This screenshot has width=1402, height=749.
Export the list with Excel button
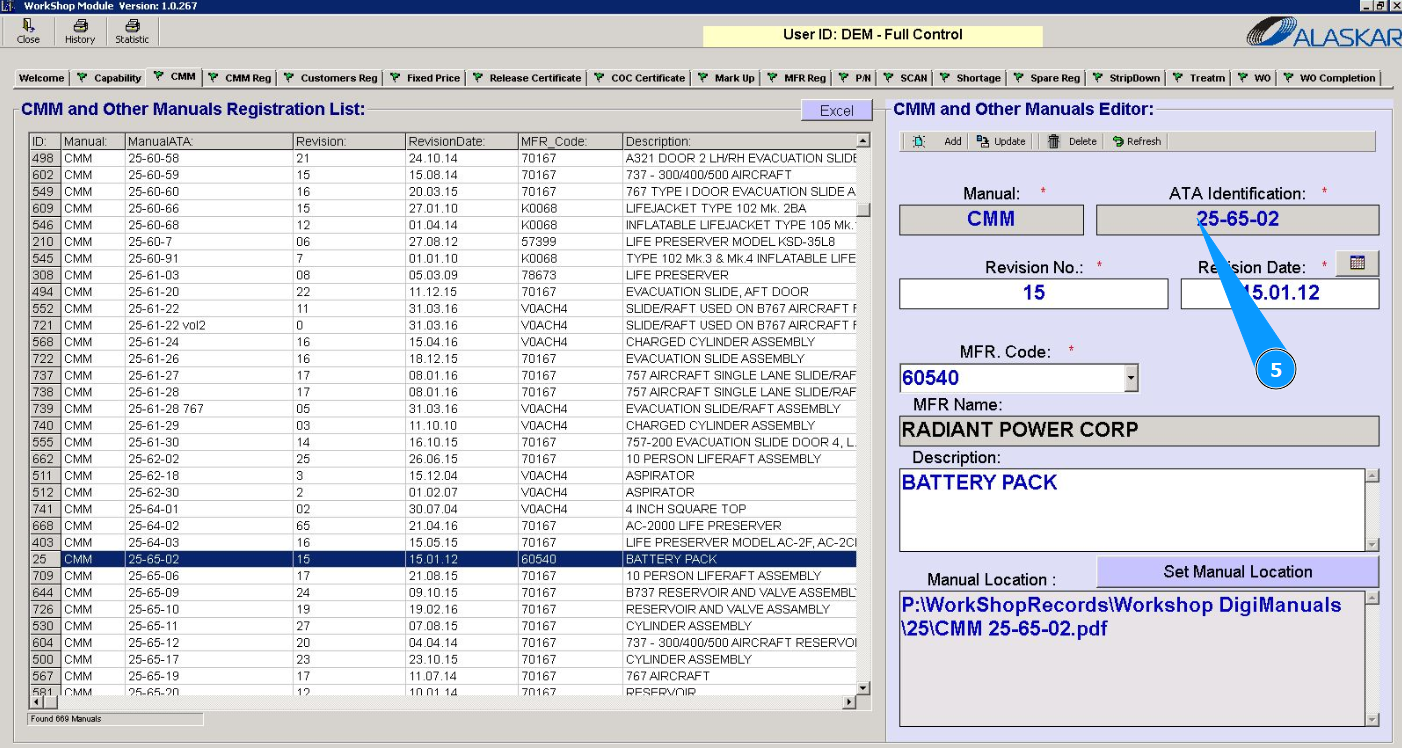tap(836, 111)
